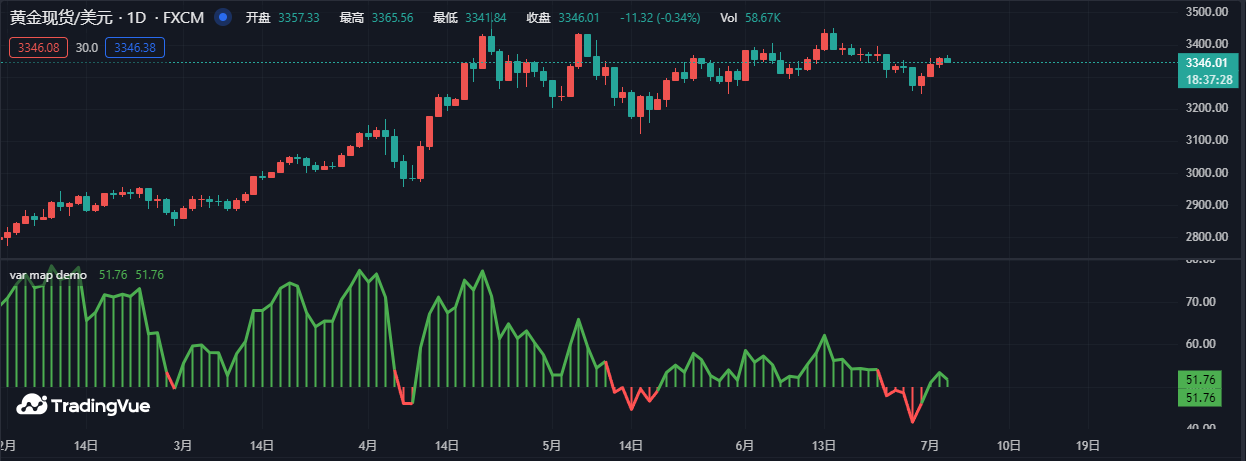Screen dimensions: 1246x461
Task: Click the red sell price 3346.08 button
Action: [x=39, y=47]
